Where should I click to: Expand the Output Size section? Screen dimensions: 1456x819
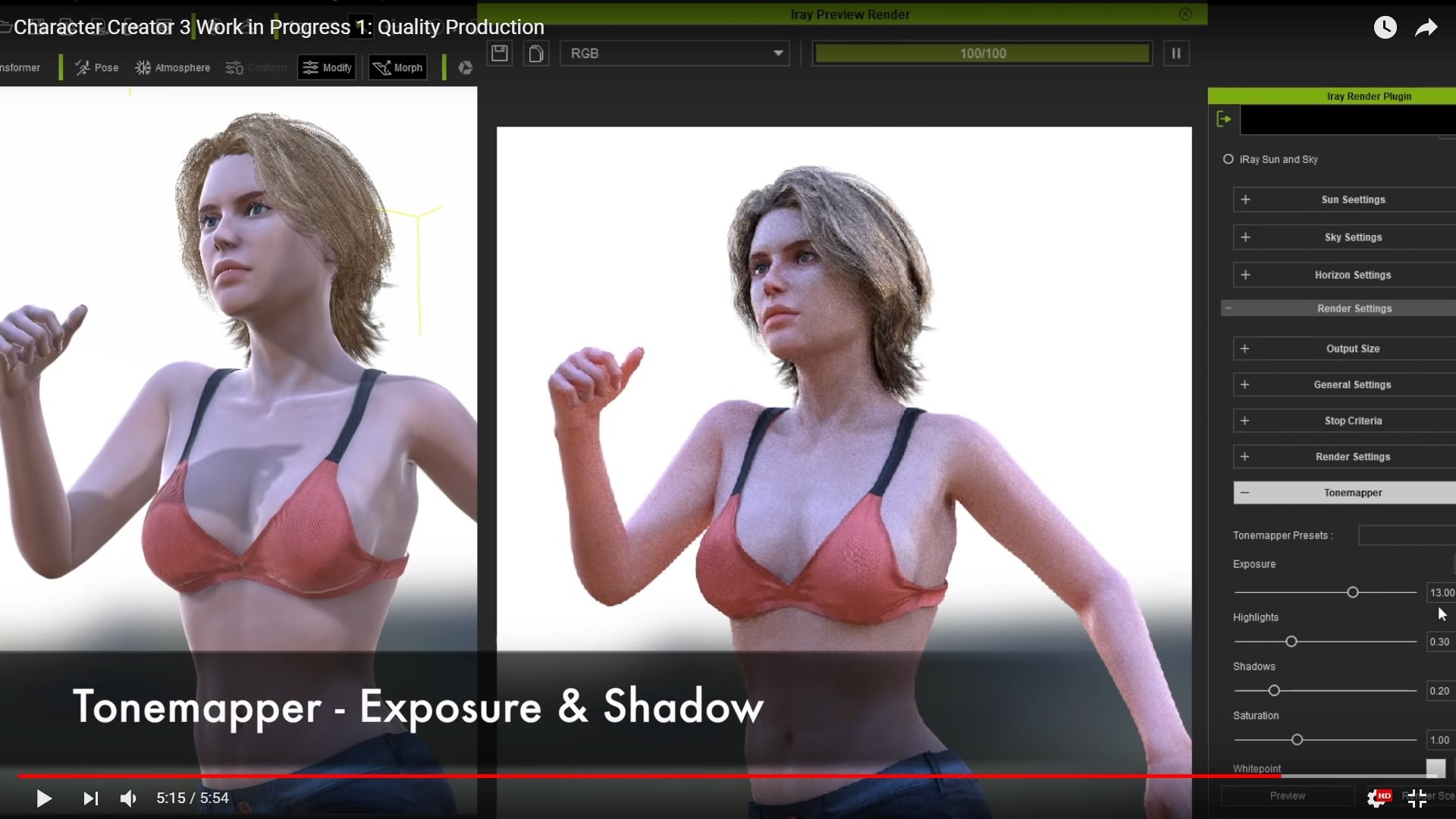pyautogui.click(x=1344, y=349)
